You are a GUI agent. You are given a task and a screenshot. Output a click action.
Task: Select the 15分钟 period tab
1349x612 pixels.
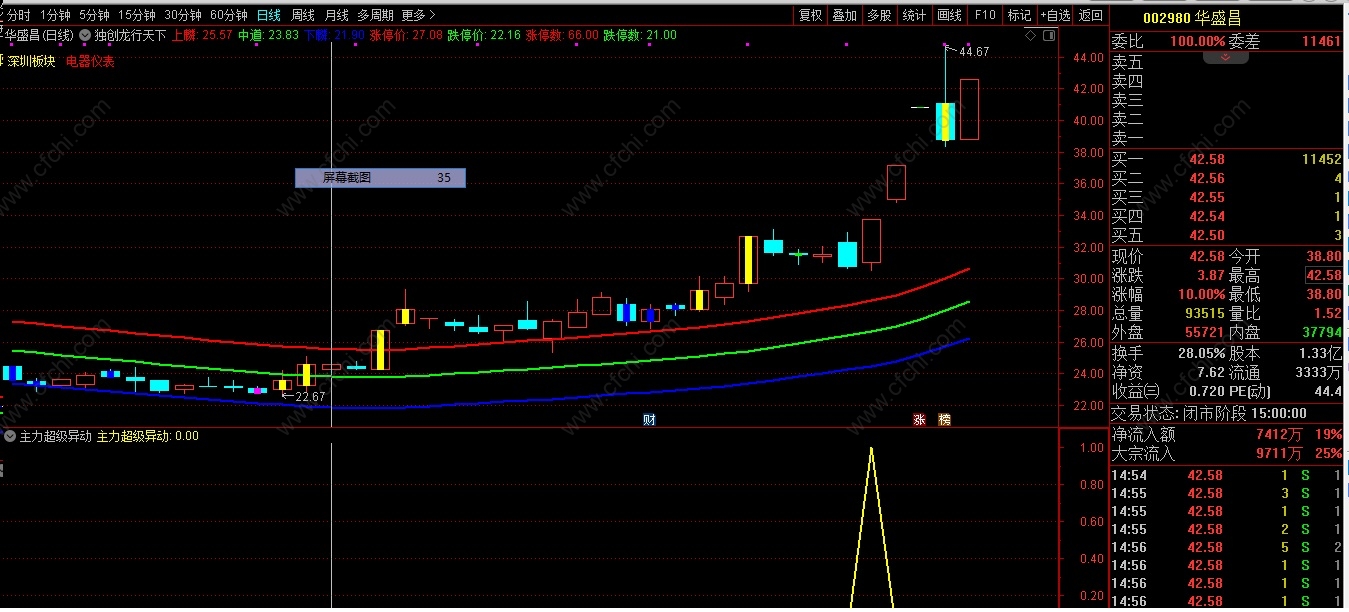point(136,15)
